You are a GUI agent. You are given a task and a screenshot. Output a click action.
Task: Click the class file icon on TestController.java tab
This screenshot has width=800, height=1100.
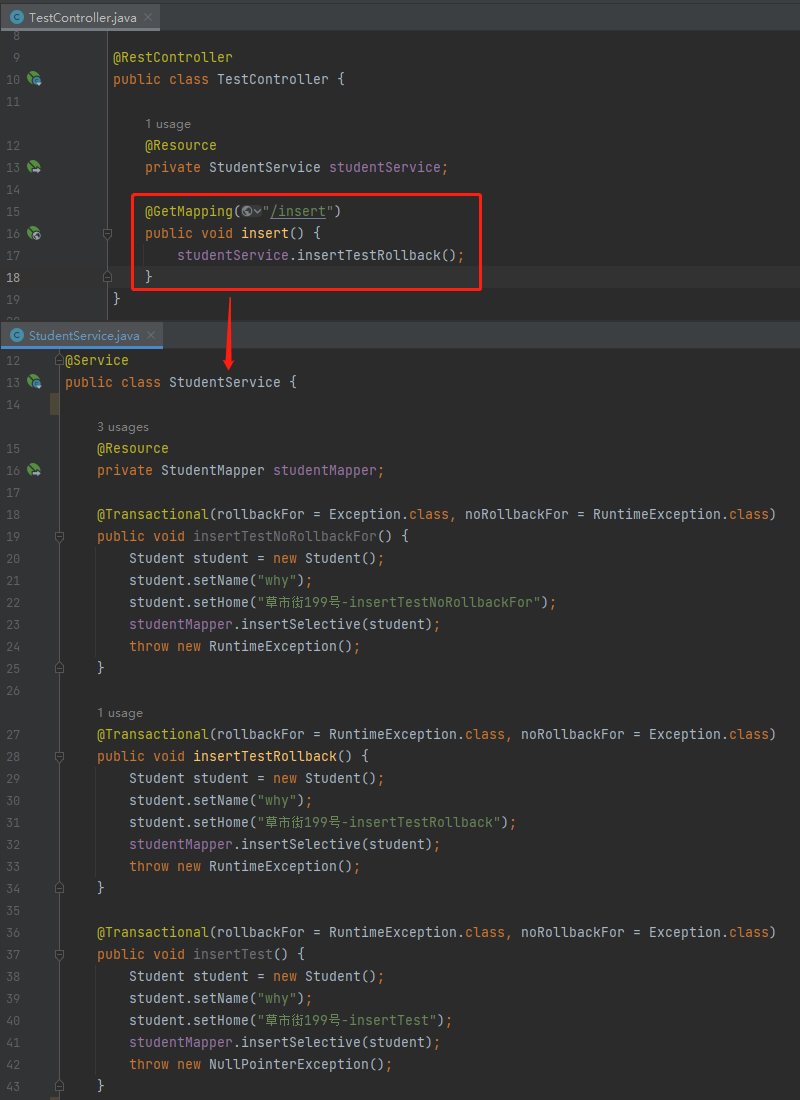pos(17,18)
